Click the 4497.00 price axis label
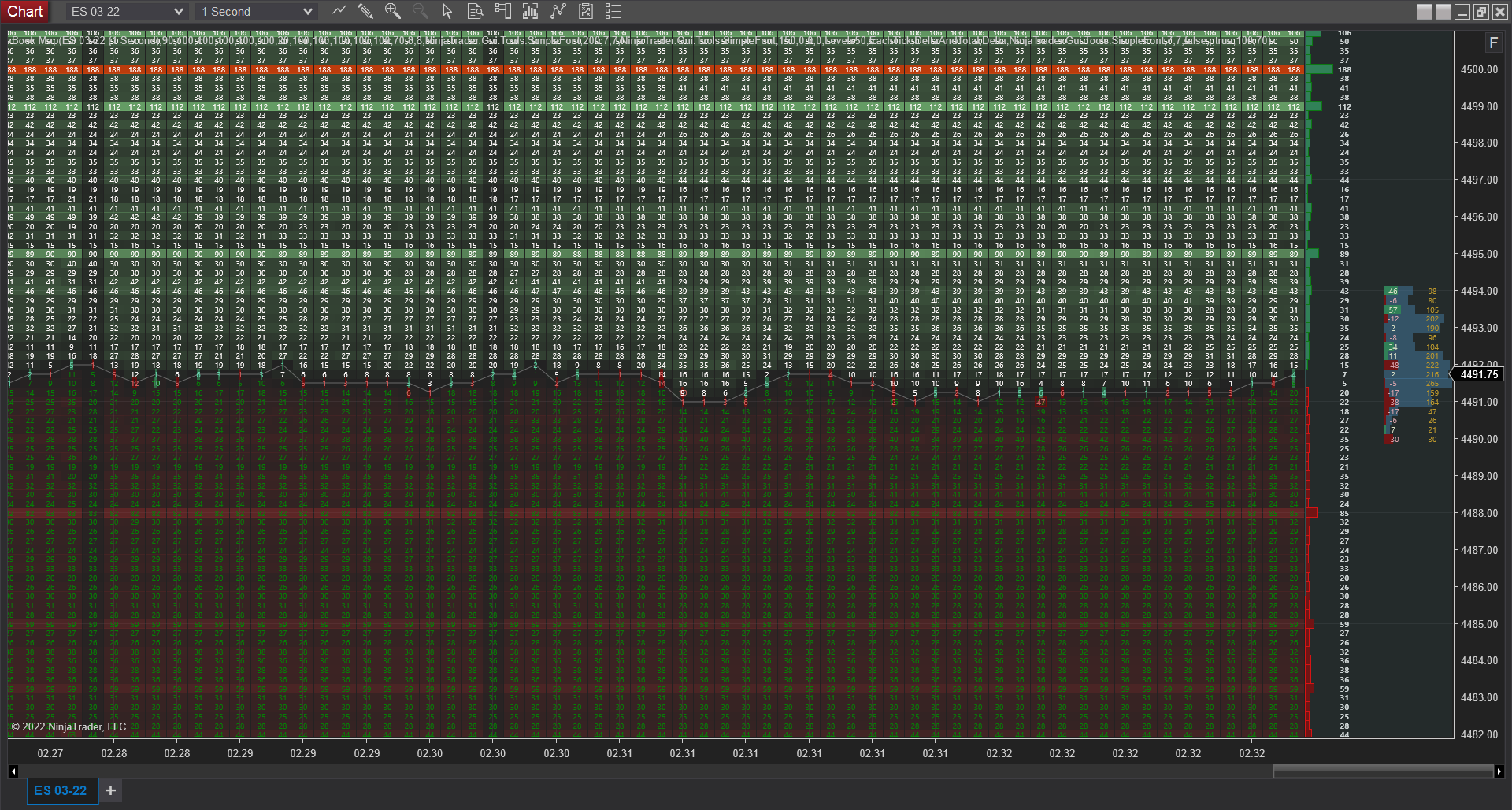 coord(1479,180)
